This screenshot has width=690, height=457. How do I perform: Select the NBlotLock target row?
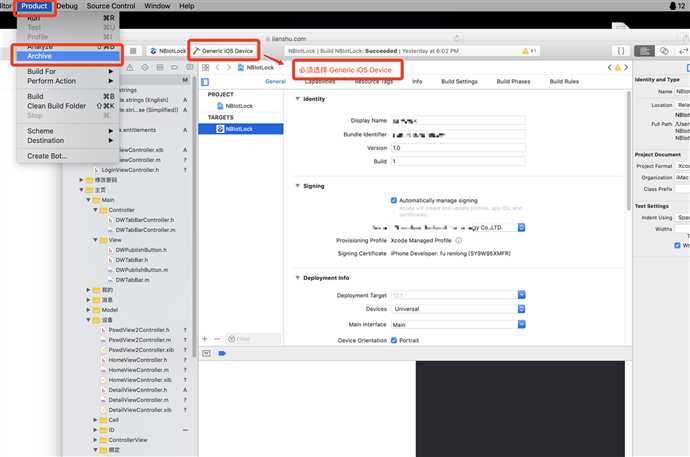point(241,129)
